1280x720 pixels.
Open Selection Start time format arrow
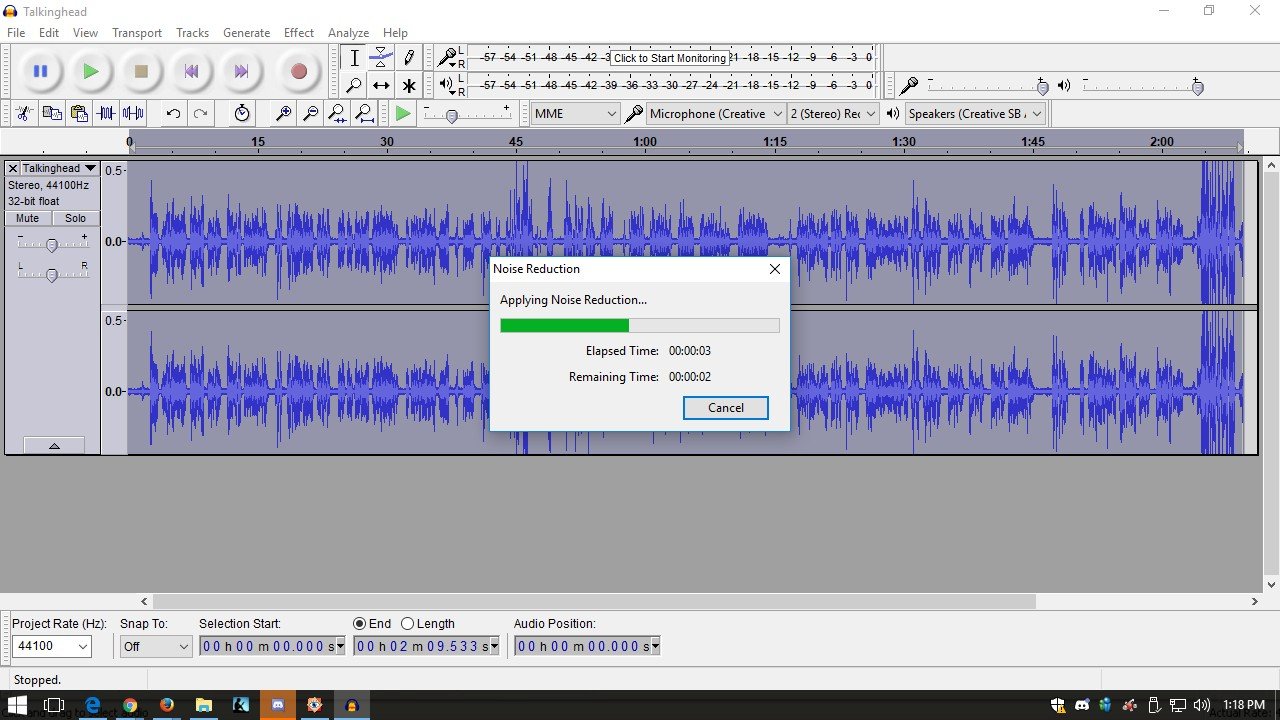[340, 647]
